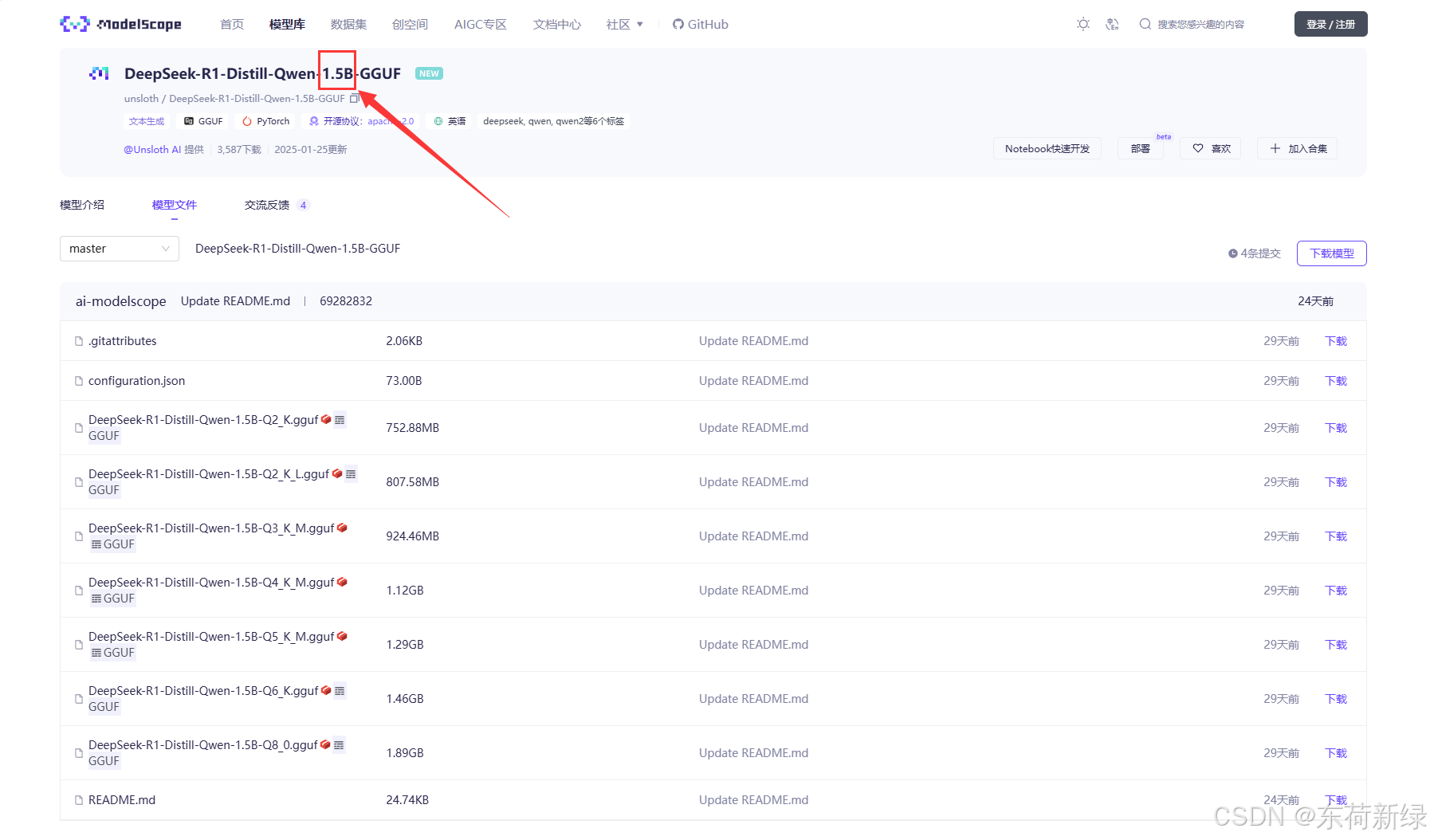
Task: Click the GGUF table icon on Q6_K.gguf
Action: tap(340, 690)
